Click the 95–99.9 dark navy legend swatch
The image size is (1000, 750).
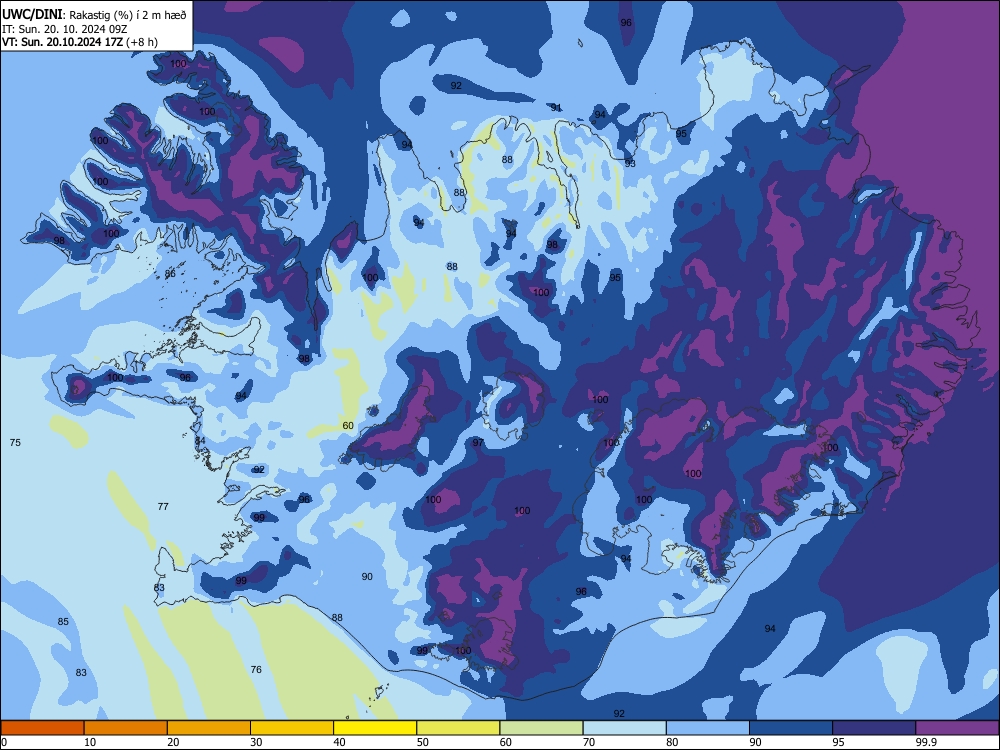coord(874,728)
